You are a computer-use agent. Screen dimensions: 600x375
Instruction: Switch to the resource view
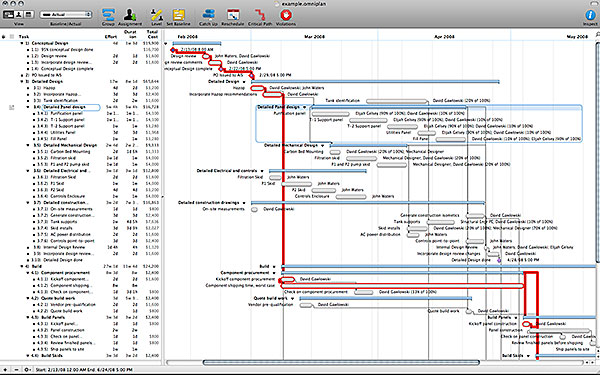18,15
